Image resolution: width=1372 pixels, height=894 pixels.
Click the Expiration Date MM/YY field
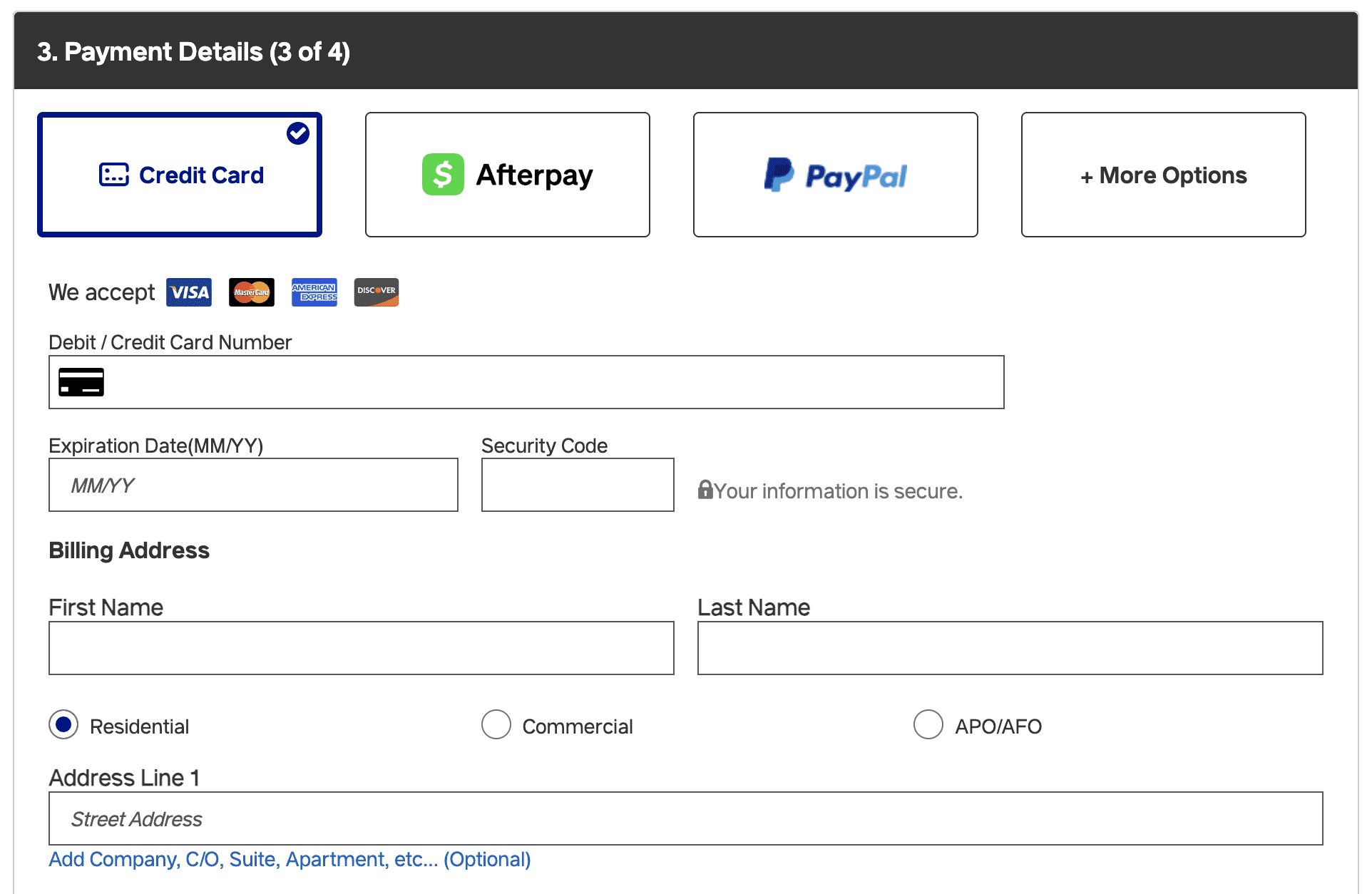coord(253,485)
